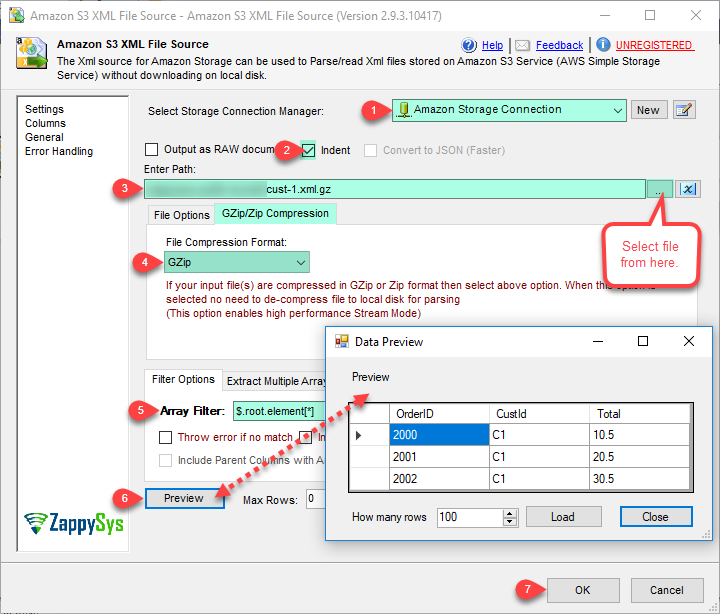
Task: Enable Throw error if no match
Action: [165, 437]
